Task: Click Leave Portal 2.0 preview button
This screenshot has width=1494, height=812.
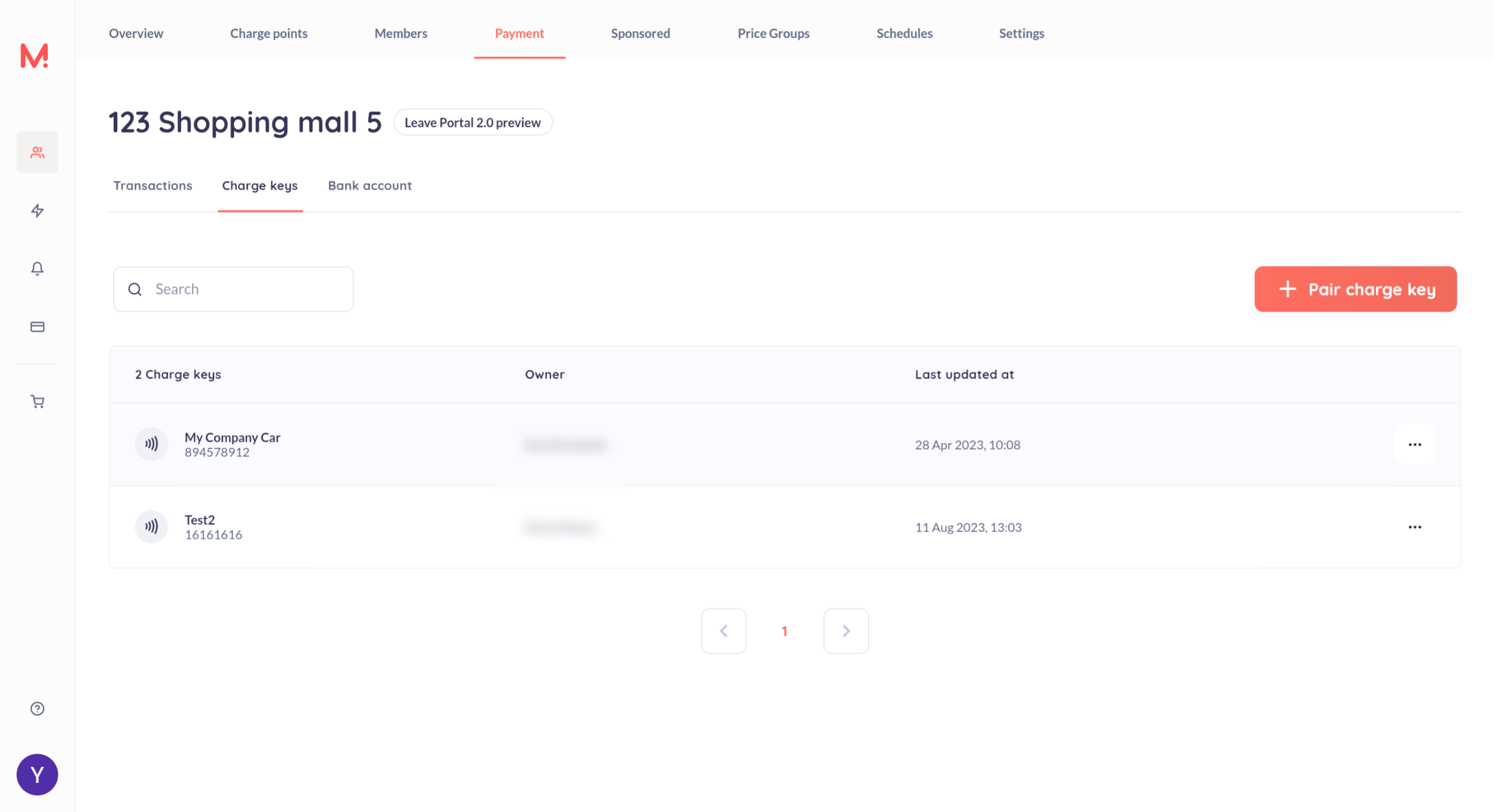Action: [x=473, y=123]
